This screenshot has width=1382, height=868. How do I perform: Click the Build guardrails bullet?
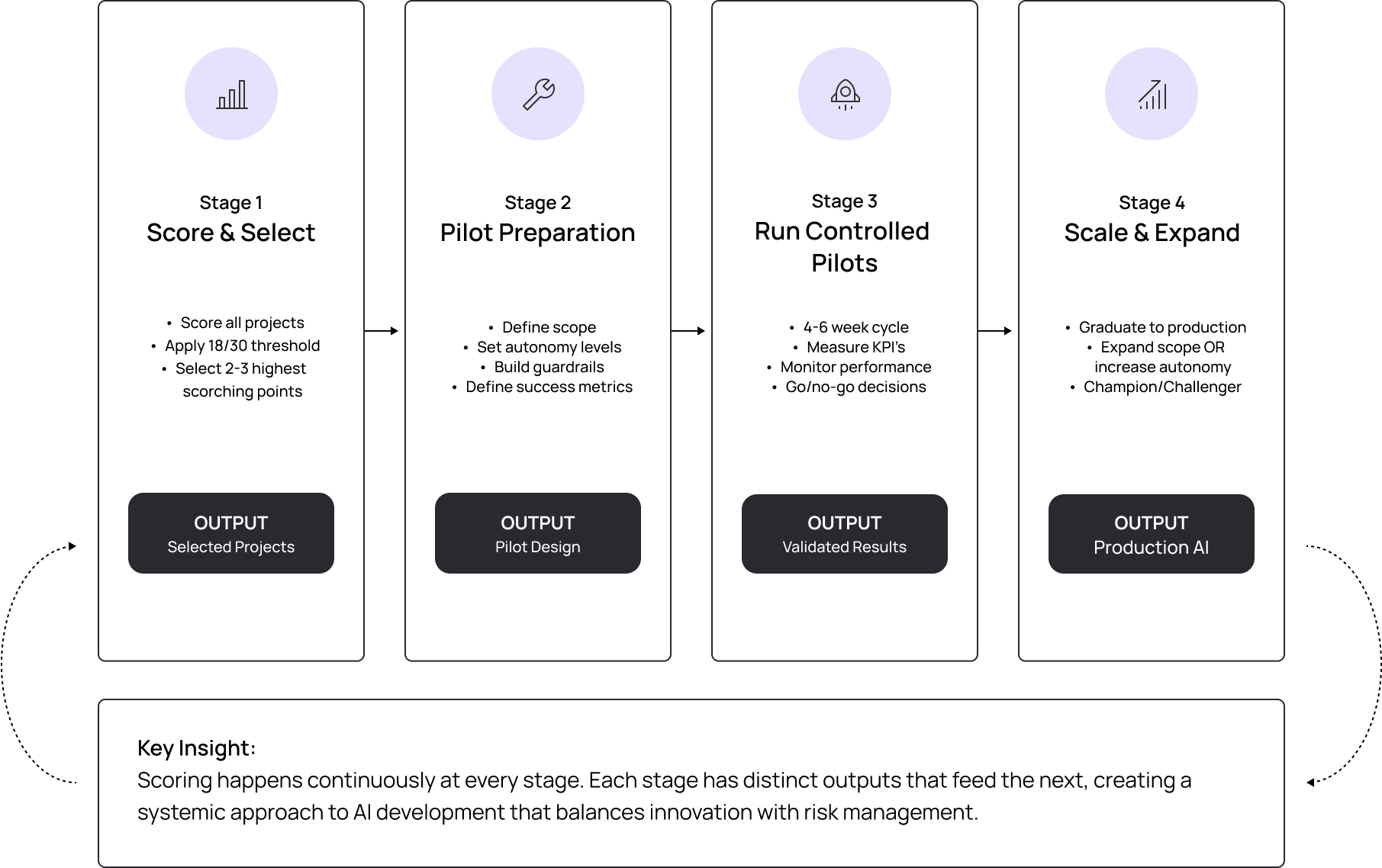coord(549,367)
